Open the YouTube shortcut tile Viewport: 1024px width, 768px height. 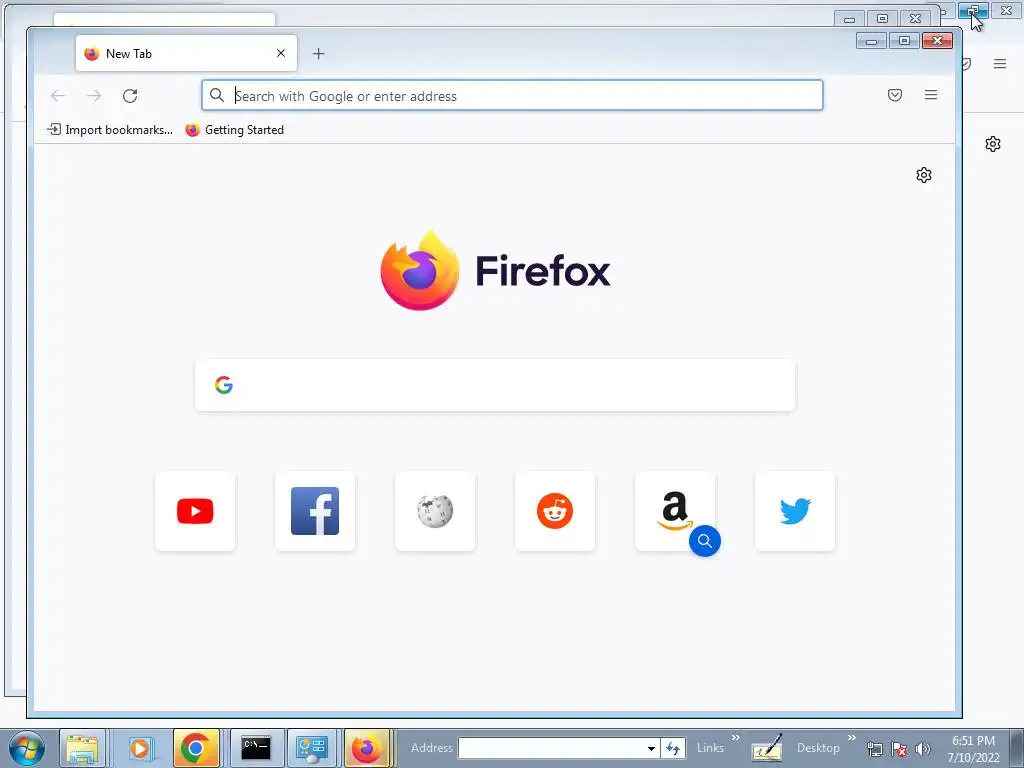[x=195, y=511]
